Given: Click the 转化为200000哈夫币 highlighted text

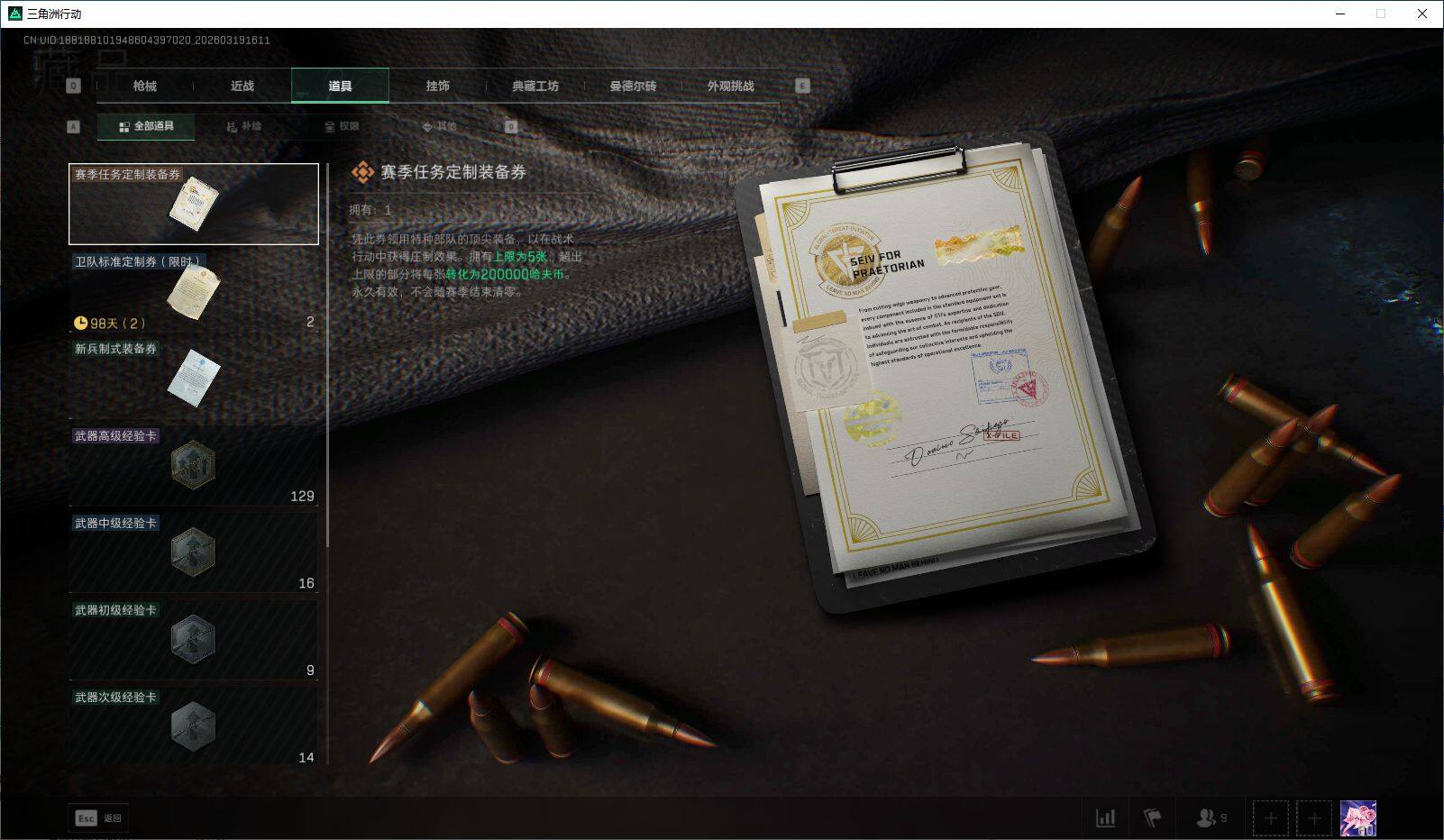Looking at the screenshot, I should pos(505,274).
